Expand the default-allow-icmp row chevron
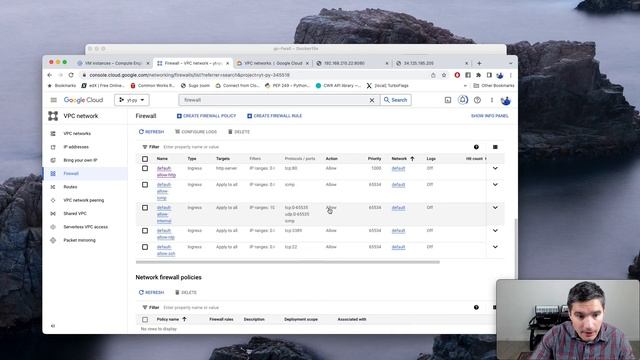The image size is (640, 360). 495,184
